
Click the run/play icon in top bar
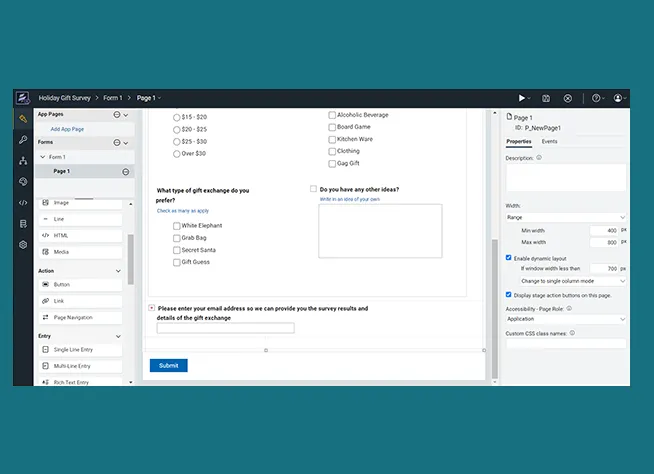coord(521,98)
